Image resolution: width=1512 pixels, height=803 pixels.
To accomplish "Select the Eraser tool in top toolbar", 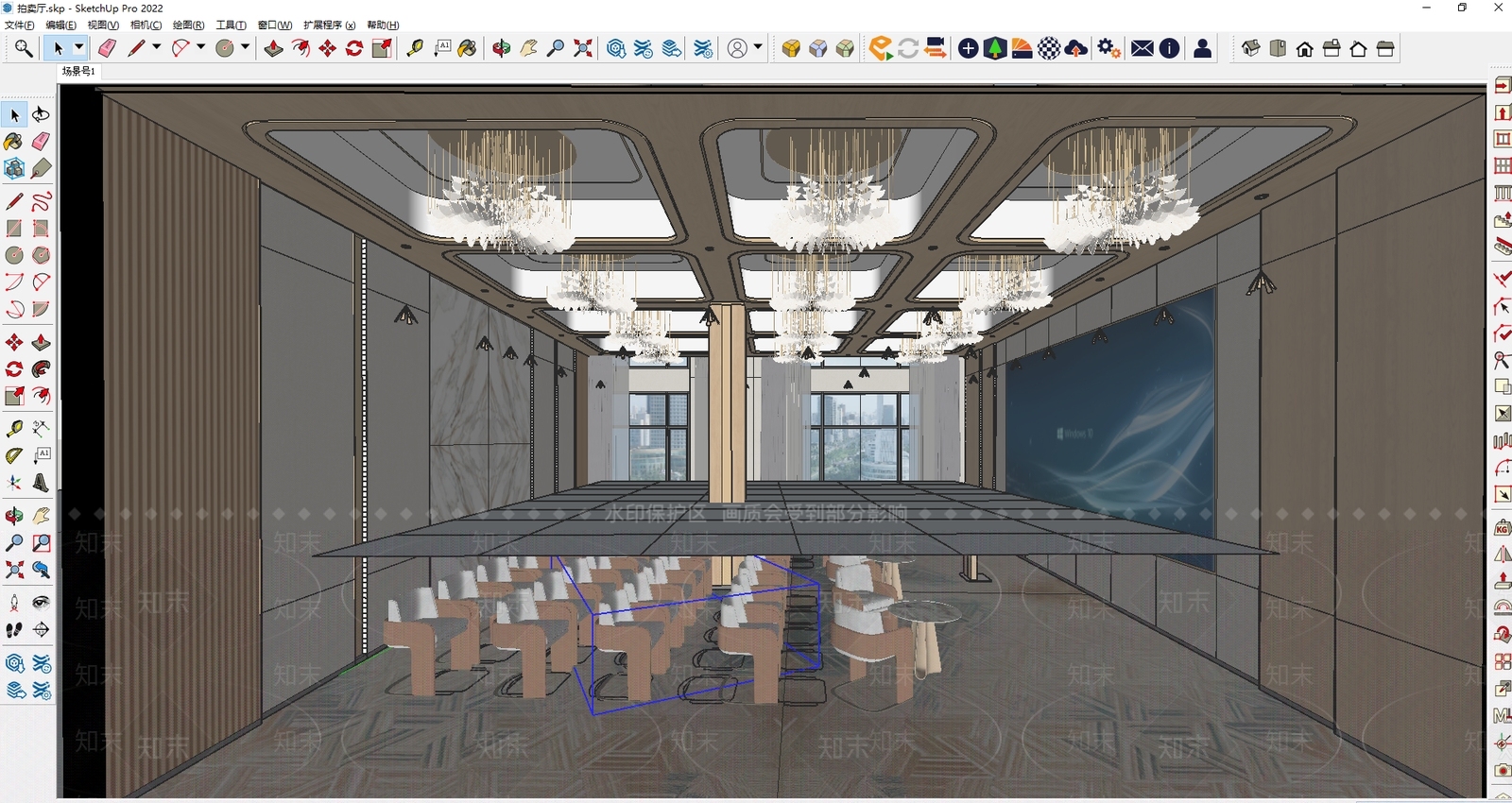I will [107, 48].
